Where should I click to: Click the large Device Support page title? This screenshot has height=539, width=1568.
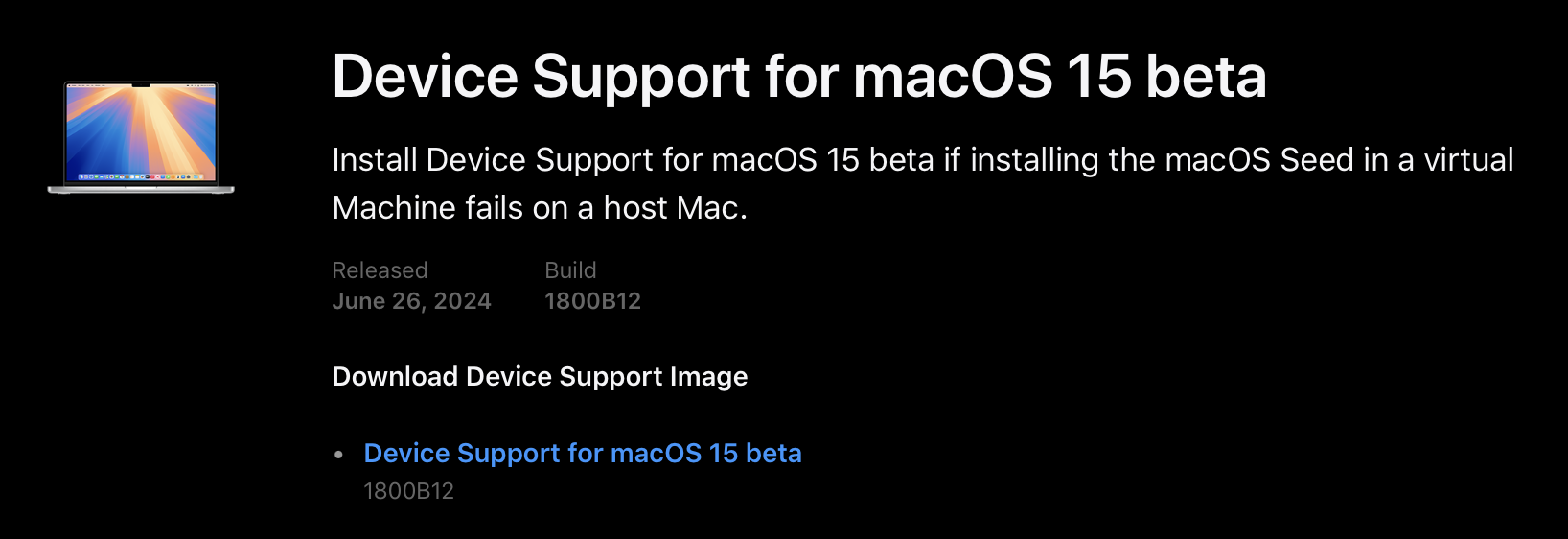pos(798,76)
